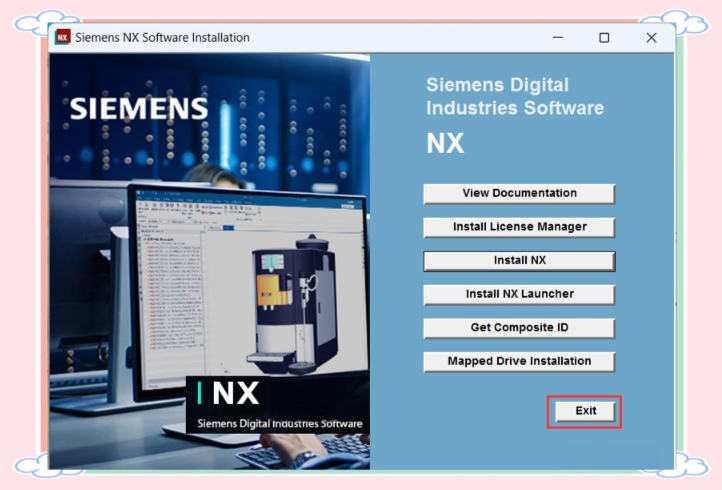Click the title bar text Siemens NX Software Installation
The width and height of the screenshot is (722, 490).
[162, 37]
